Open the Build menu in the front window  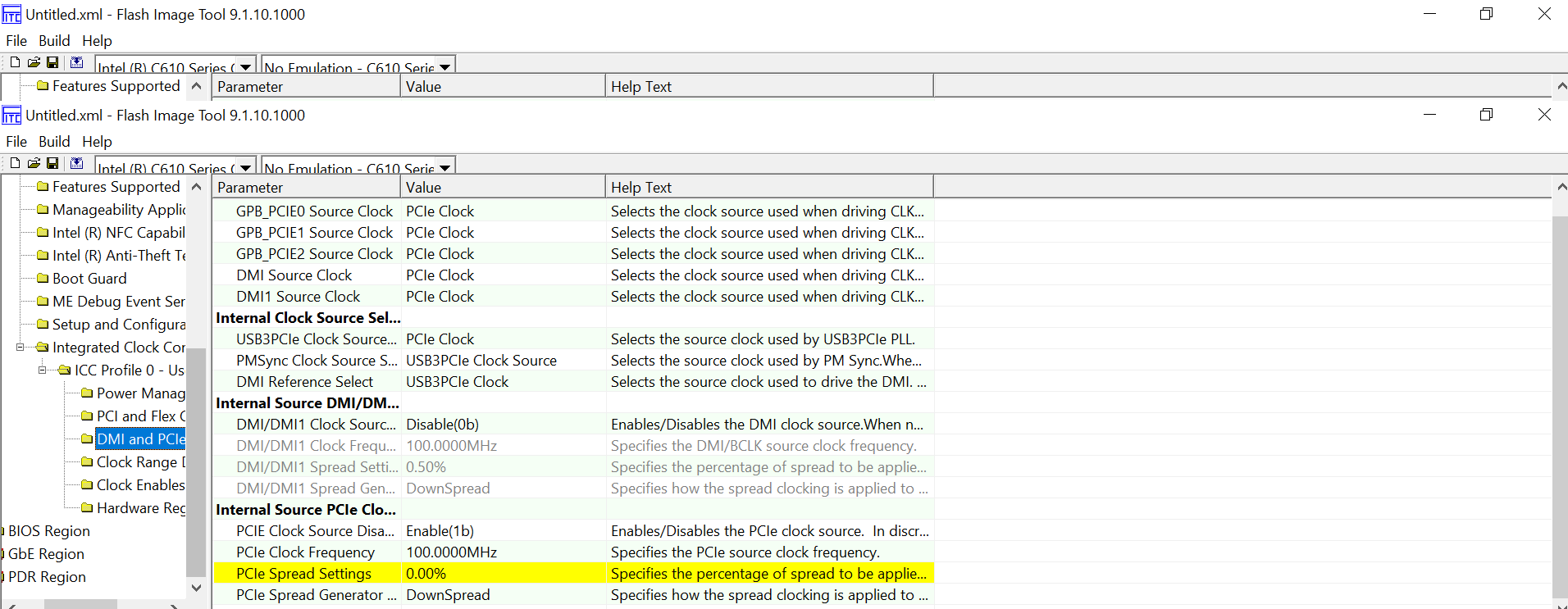coord(54,142)
